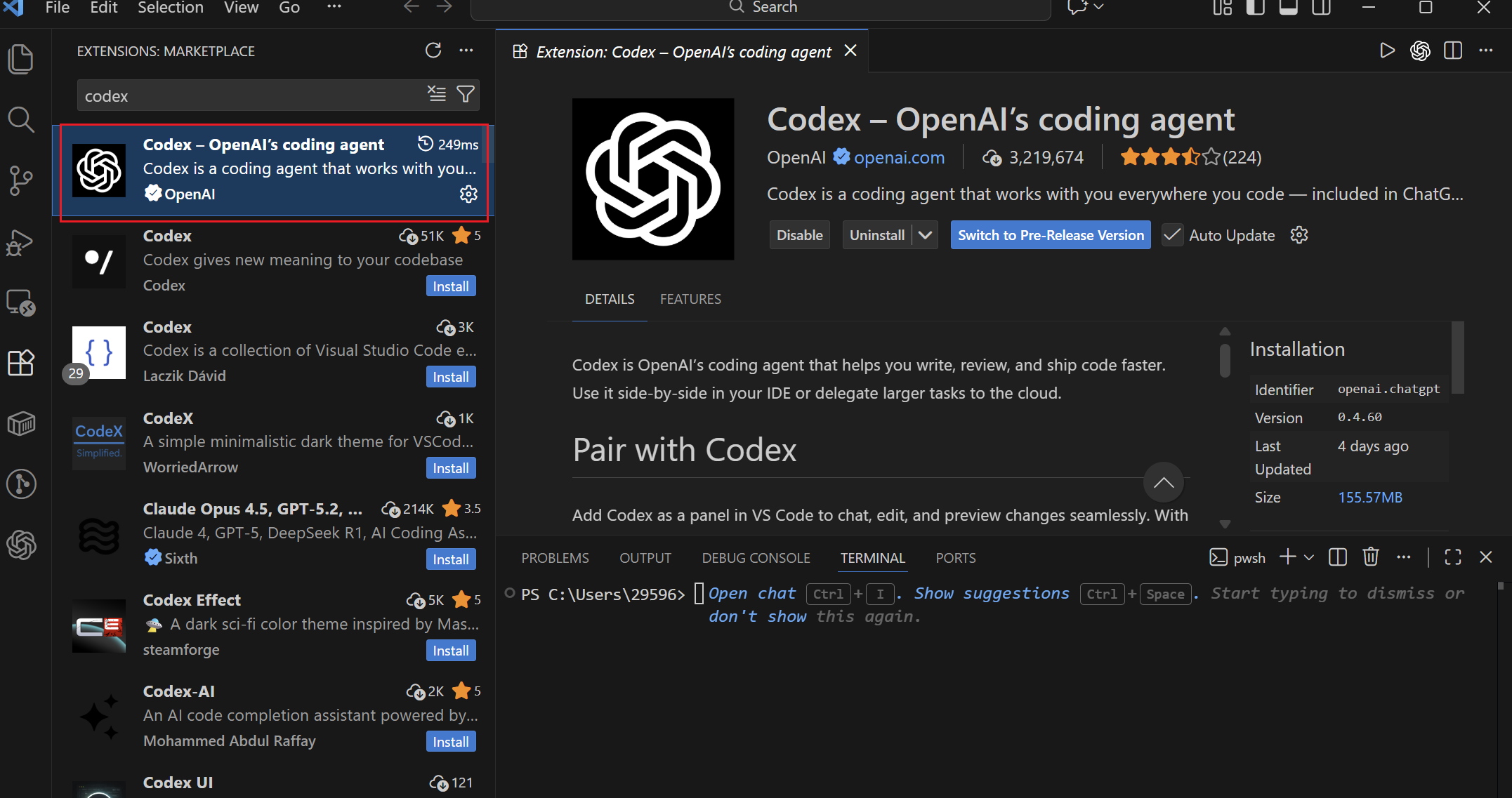Open the Selection menu
This screenshot has height=798, width=1512.
pyautogui.click(x=170, y=8)
